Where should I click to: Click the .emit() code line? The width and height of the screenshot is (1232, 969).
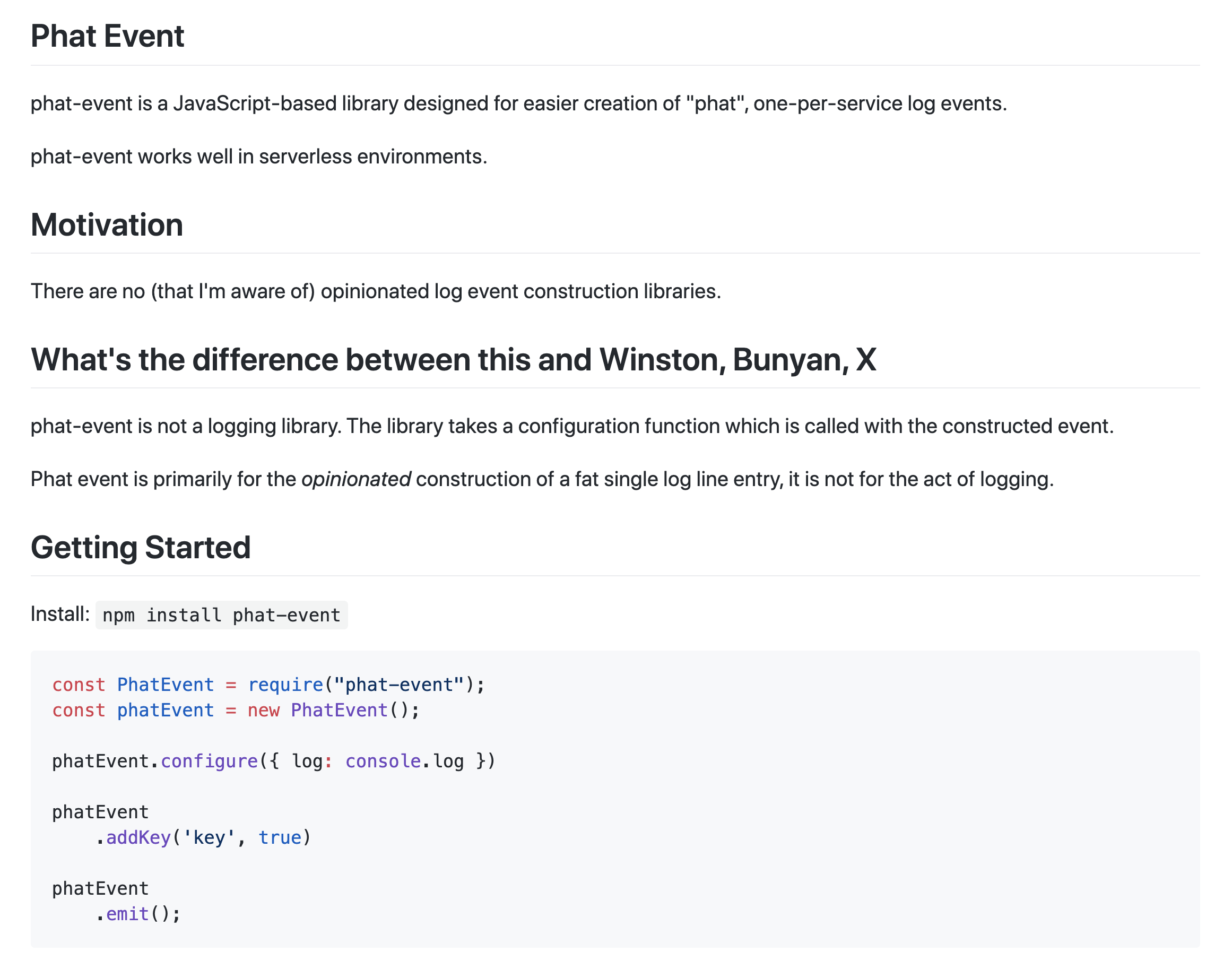pyautogui.click(x=138, y=914)
